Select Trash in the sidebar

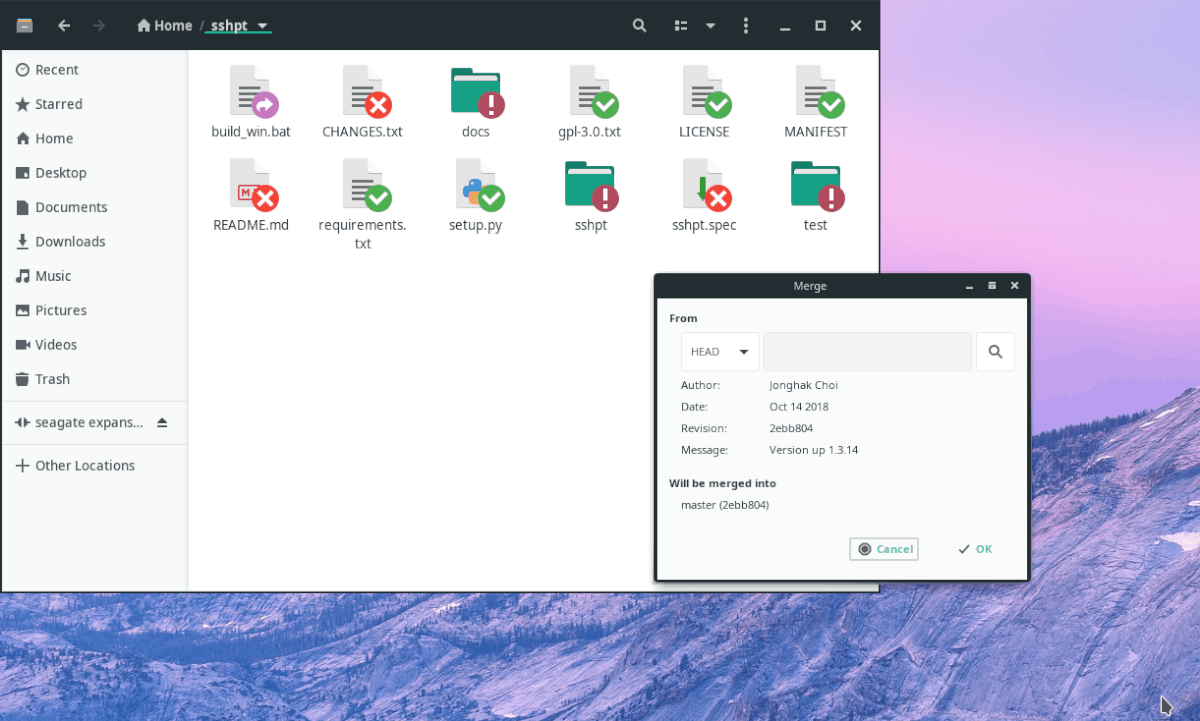[x=95, y=379]
